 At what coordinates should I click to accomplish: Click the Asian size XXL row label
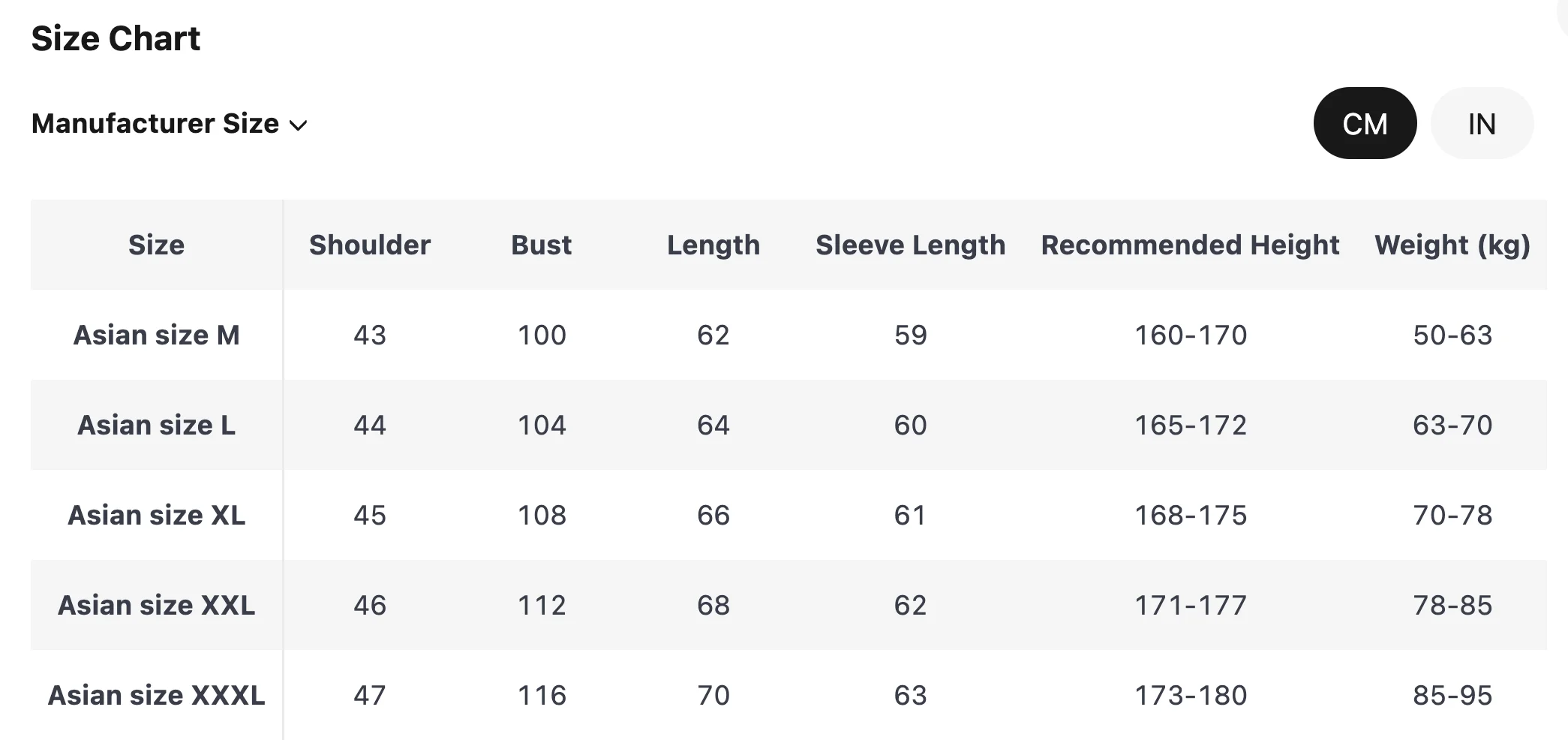point(156,606)
